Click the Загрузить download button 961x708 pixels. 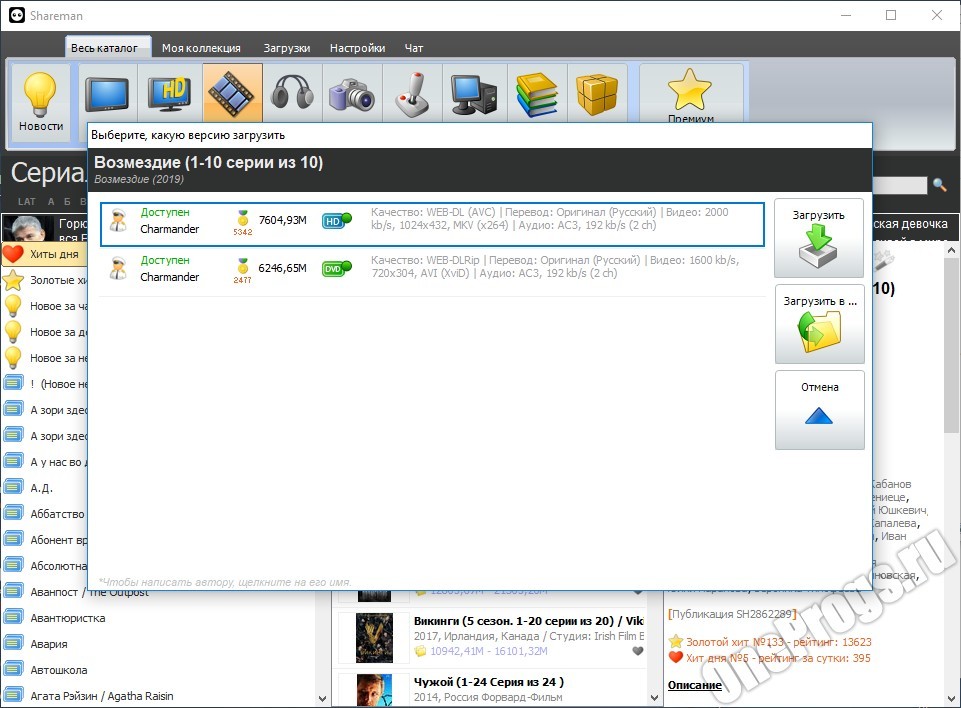[x=819, y=238]
